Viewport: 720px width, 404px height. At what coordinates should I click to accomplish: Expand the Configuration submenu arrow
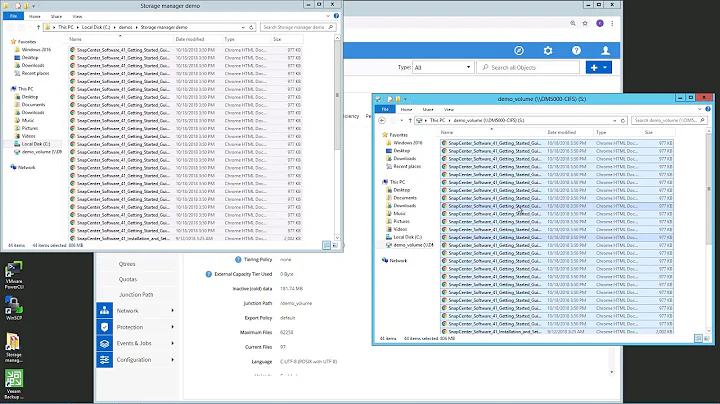point(173,359)
